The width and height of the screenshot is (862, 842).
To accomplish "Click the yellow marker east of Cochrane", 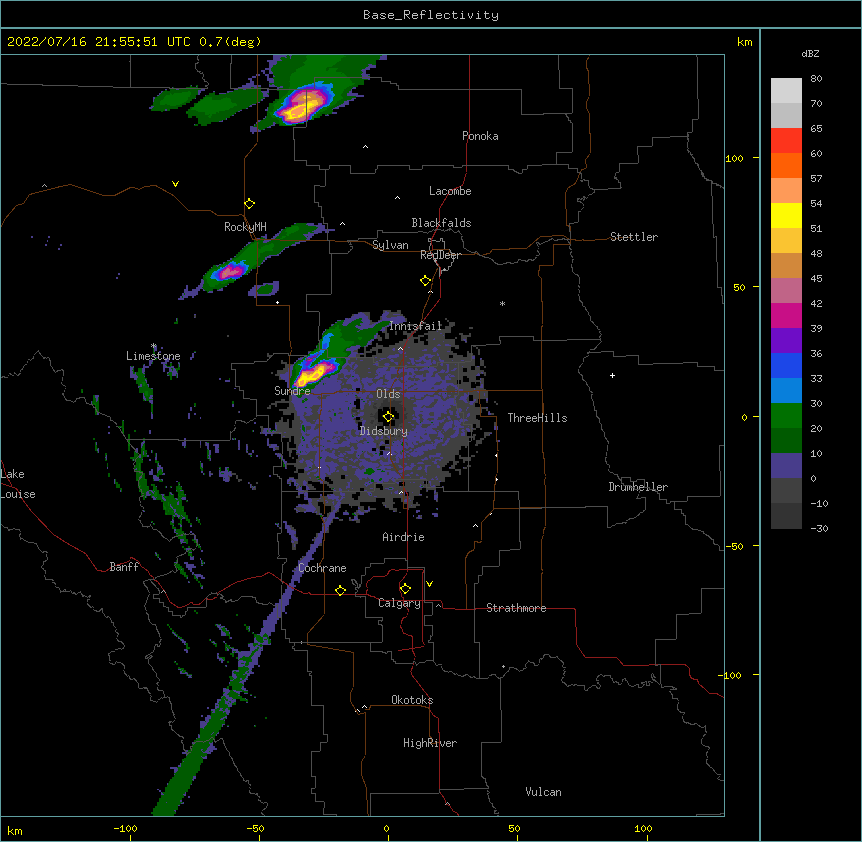I will point(340,590).
